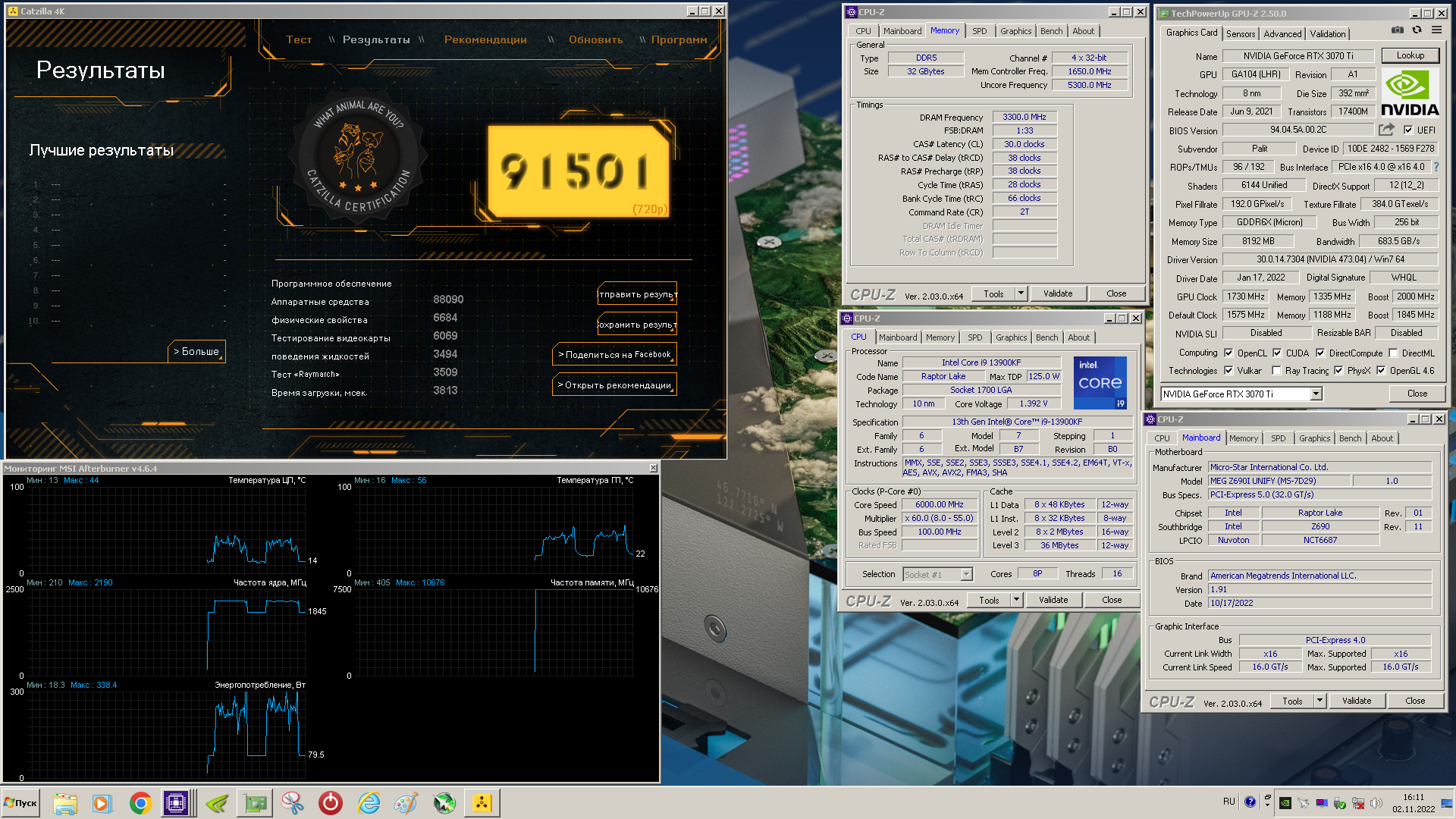Image resolution: width=1456 pixels, height=819 pixels.
Task: Switch to the Sensors tab in GPU-Z
Action: 1241,33
